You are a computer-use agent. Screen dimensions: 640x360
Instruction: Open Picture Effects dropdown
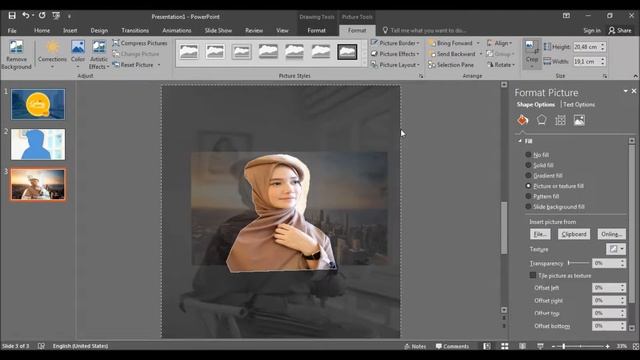[395, 54]
